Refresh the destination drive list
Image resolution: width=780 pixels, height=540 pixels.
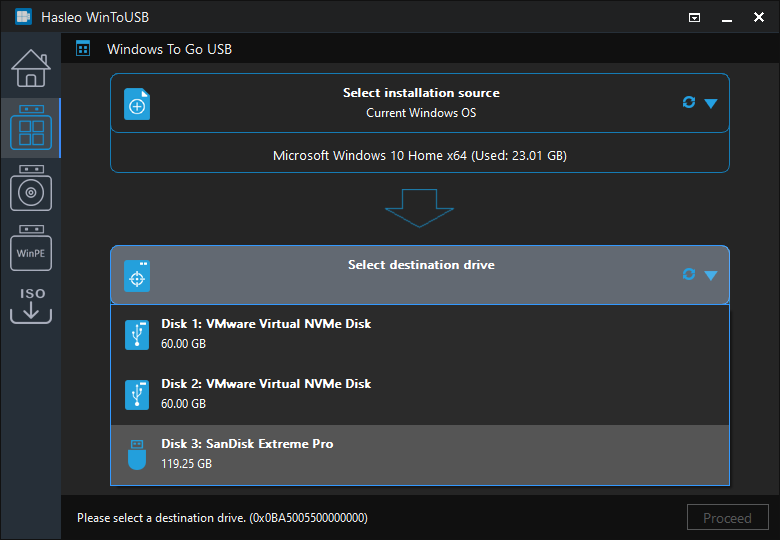click(x=688, y=274)
